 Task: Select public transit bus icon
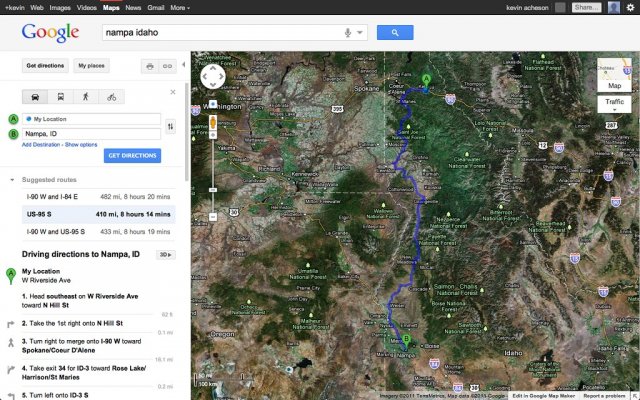tap(60, 97)
